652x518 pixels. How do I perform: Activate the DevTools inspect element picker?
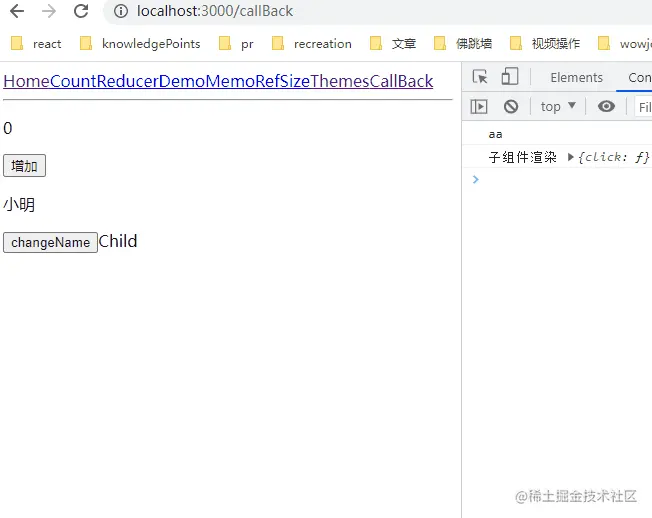[x=480, y=77]
